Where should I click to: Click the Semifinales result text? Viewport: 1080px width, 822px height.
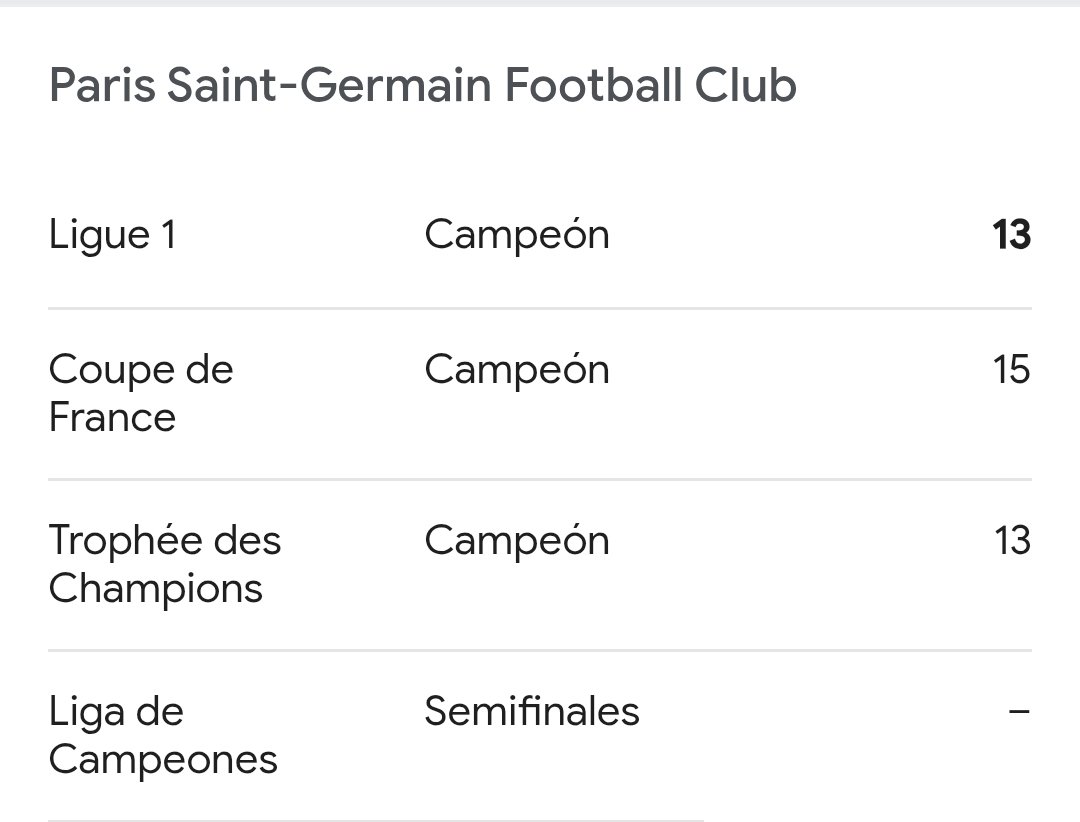point(532,711)
